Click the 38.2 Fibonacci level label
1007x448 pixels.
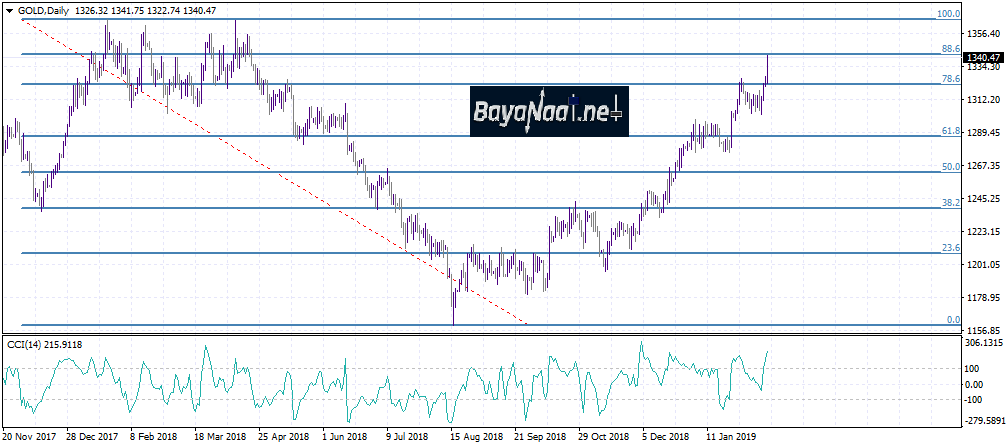click(x=951, y=203)
